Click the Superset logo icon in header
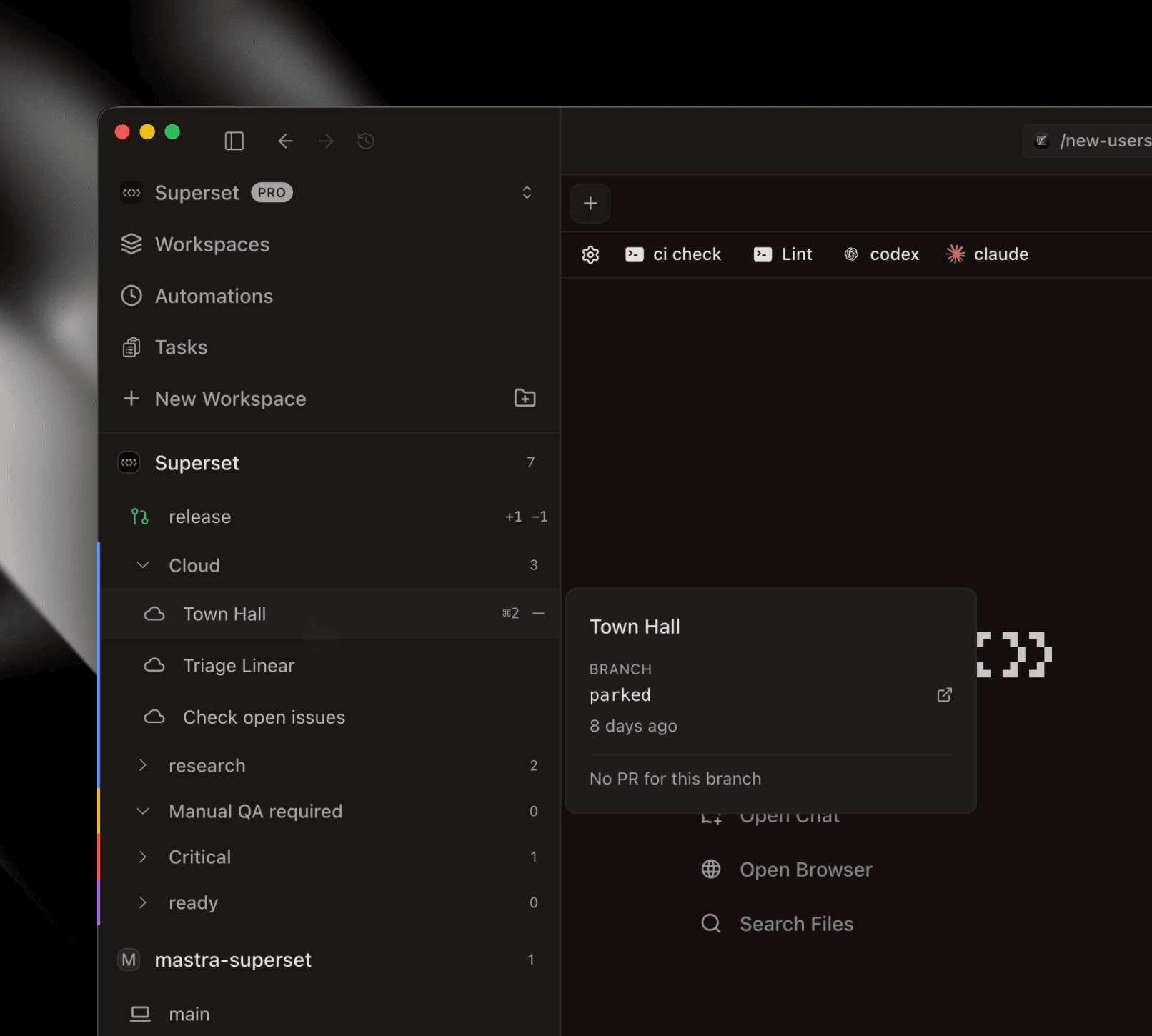1152x1036 pixels. click(131, 193)
